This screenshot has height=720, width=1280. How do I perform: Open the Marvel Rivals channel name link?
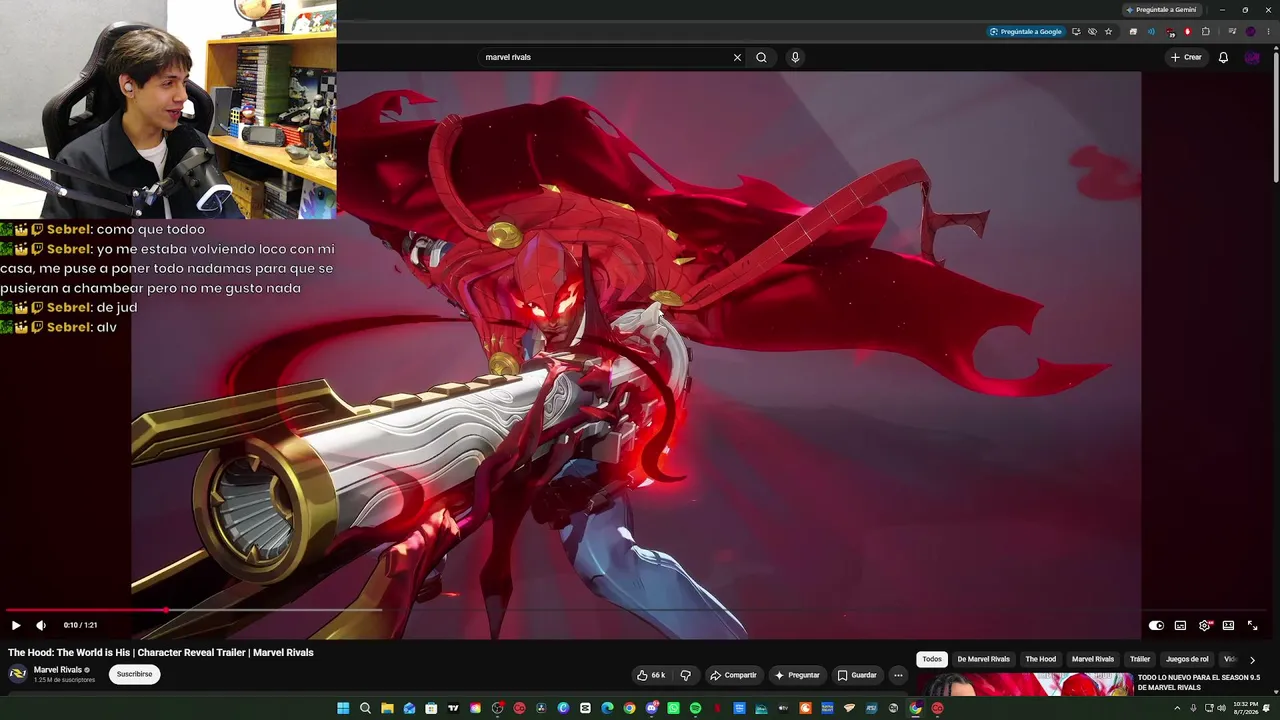[58, 670]
